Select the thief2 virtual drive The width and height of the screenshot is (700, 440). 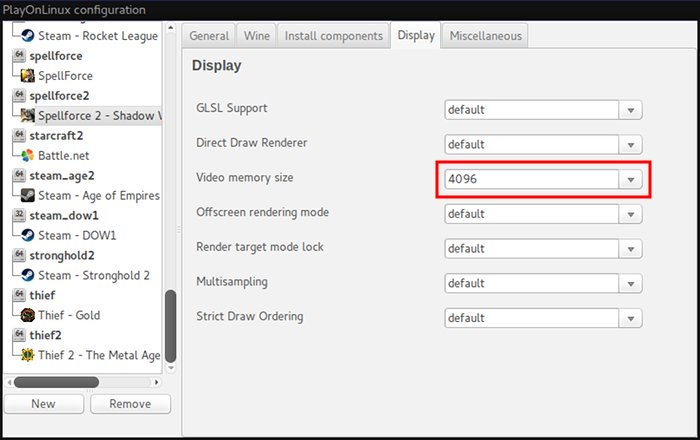point(46,335)
